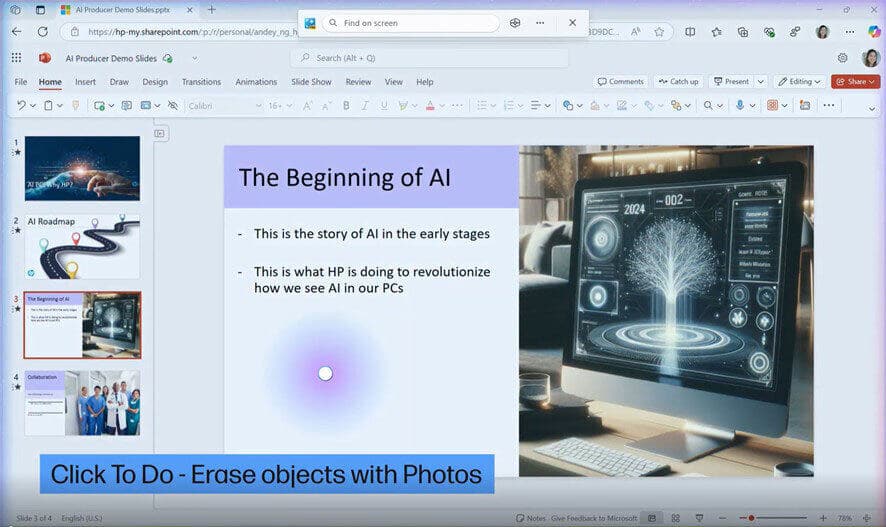
Task: Open the ribbon's three-dot overflow near the end
Action: (x=828, y=106)
